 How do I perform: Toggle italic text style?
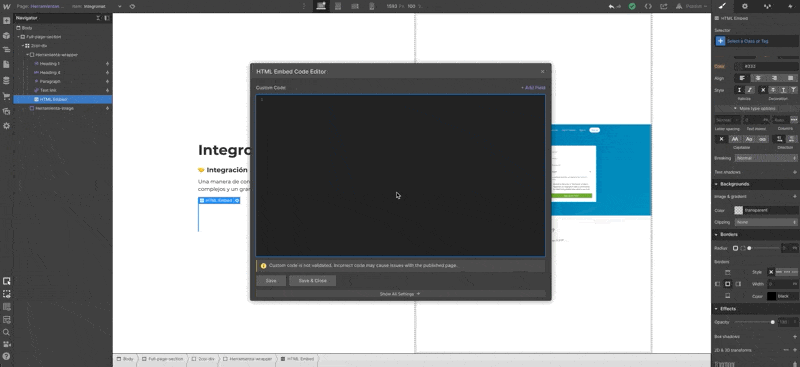pyautogui.click(x=749, y=90)
